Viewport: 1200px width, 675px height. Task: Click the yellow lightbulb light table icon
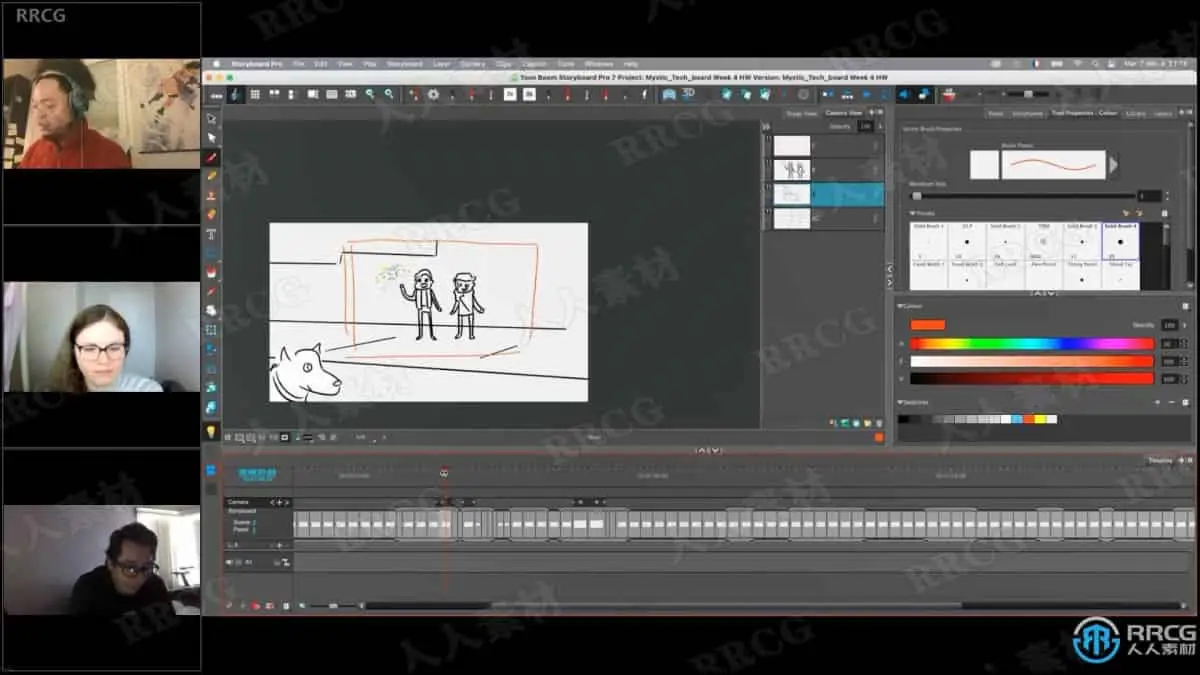(211, 431)
